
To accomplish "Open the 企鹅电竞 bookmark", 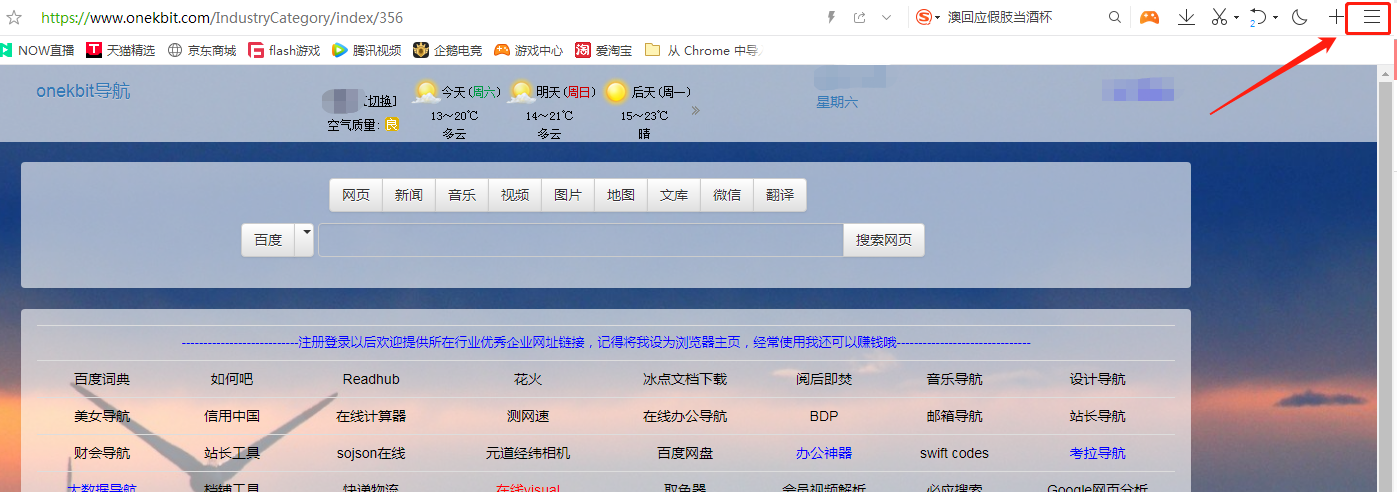I will point(447,50).
